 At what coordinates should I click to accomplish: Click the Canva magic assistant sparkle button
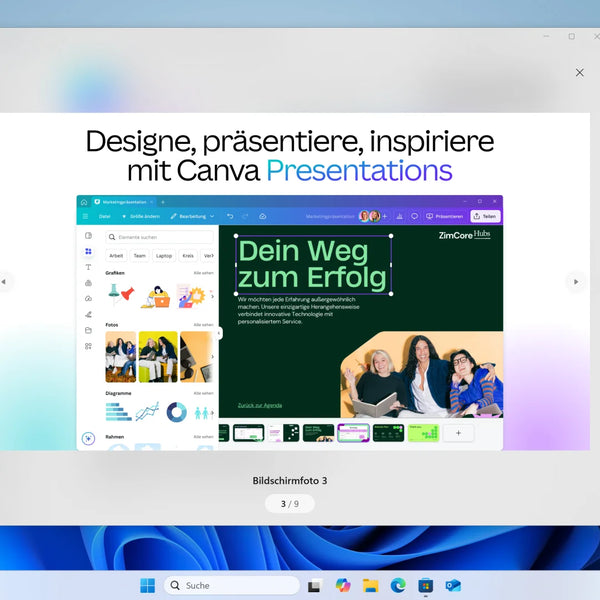[88, 439]
